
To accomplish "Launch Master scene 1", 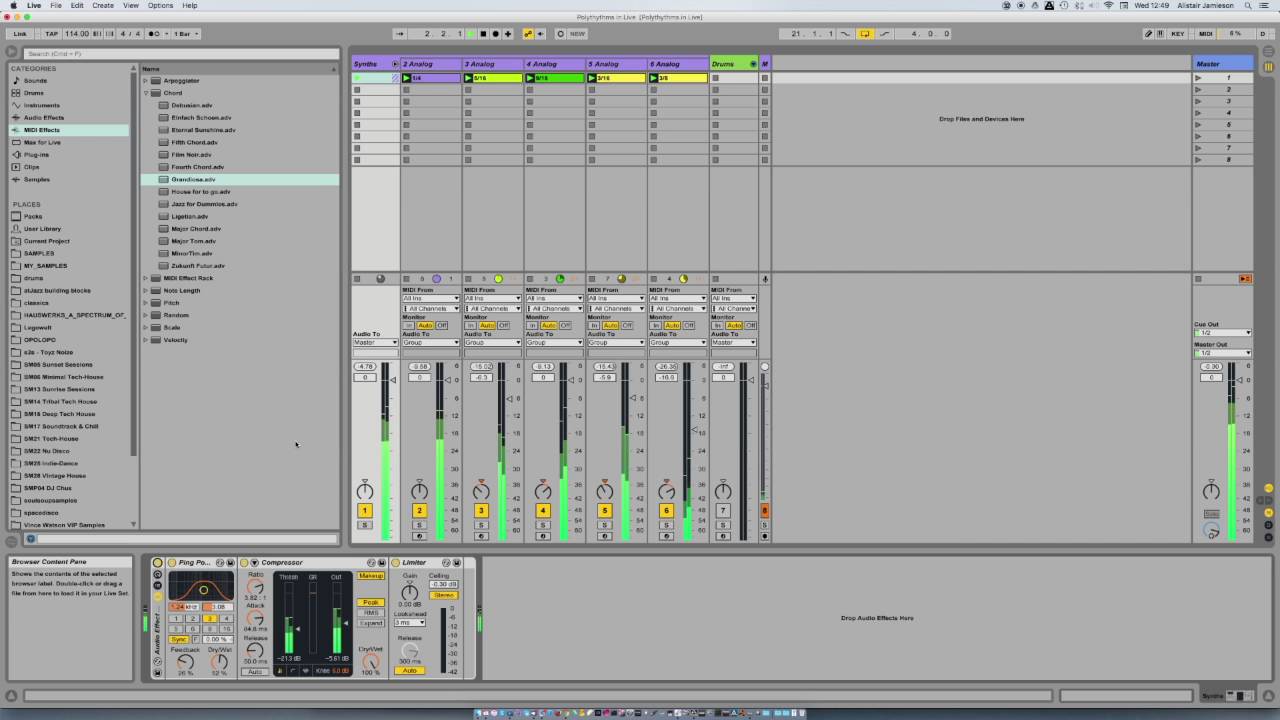I will pos(1199,78).
